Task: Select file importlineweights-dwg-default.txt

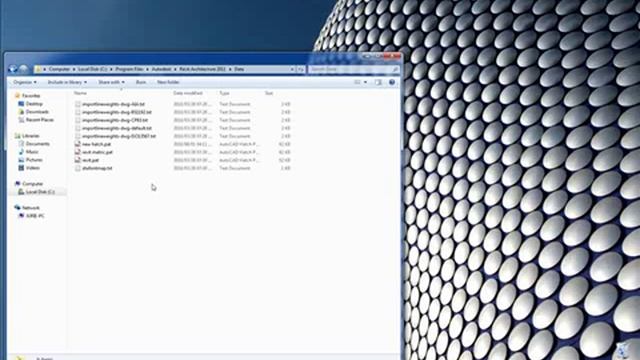Action: (117, 128)
